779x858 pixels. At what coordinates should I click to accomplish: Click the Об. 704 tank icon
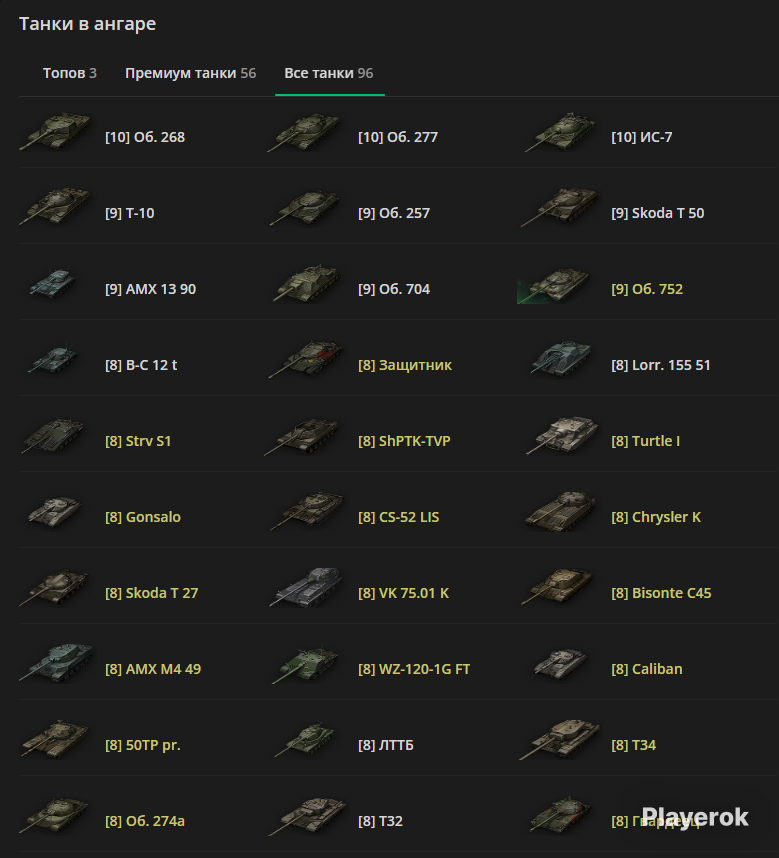click(x=305, y=283)
